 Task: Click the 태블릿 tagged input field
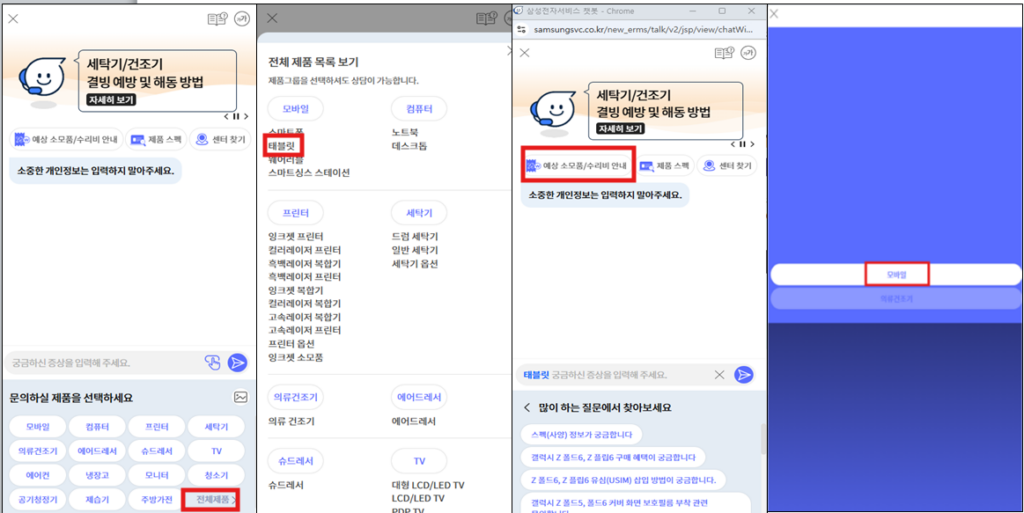[614, 375]
